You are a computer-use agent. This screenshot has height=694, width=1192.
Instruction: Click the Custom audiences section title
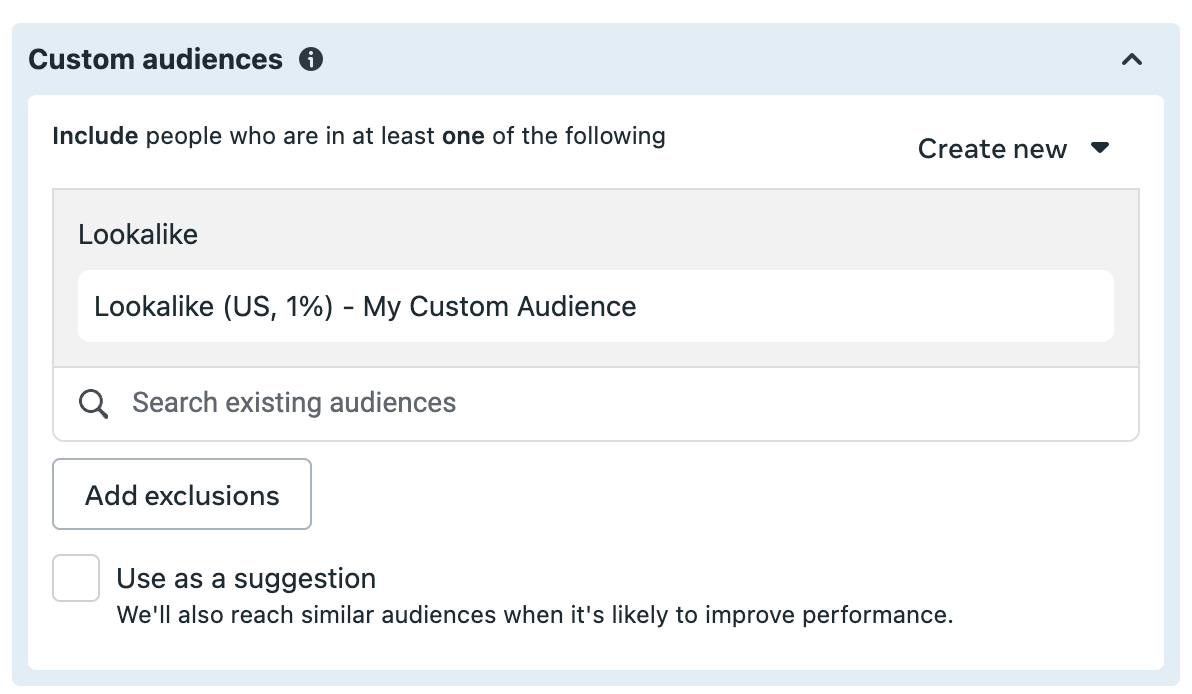pyautogui.click(x=155, y=59)
